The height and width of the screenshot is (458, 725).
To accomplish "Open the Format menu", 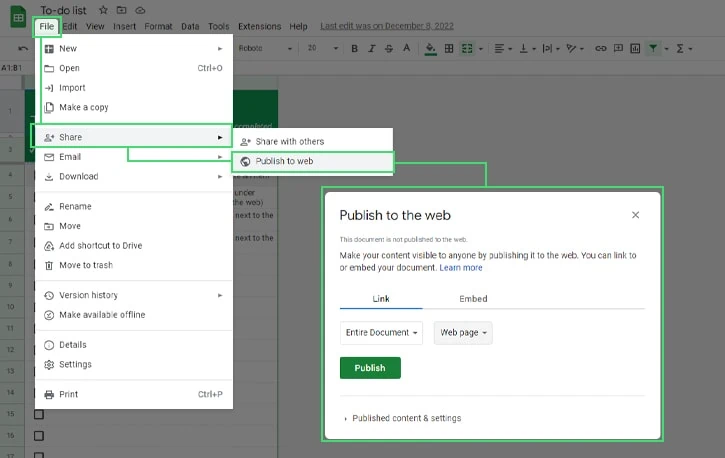I will click(x=158, y=26).
